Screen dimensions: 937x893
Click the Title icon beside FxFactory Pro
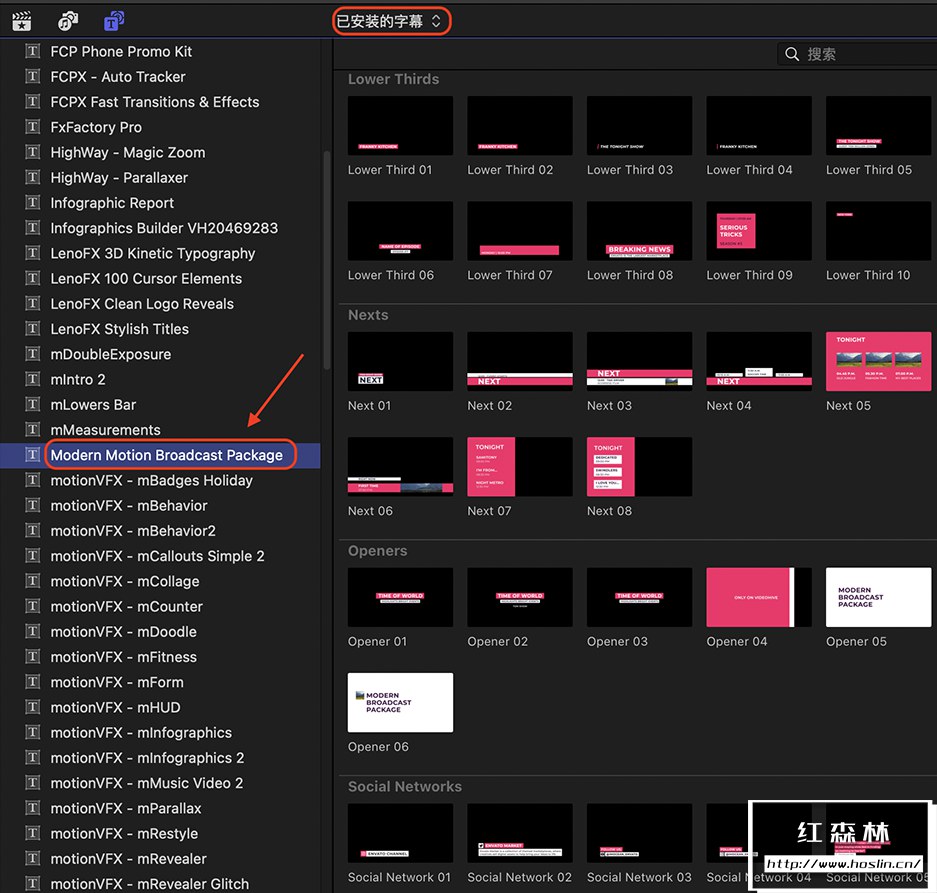32,127
